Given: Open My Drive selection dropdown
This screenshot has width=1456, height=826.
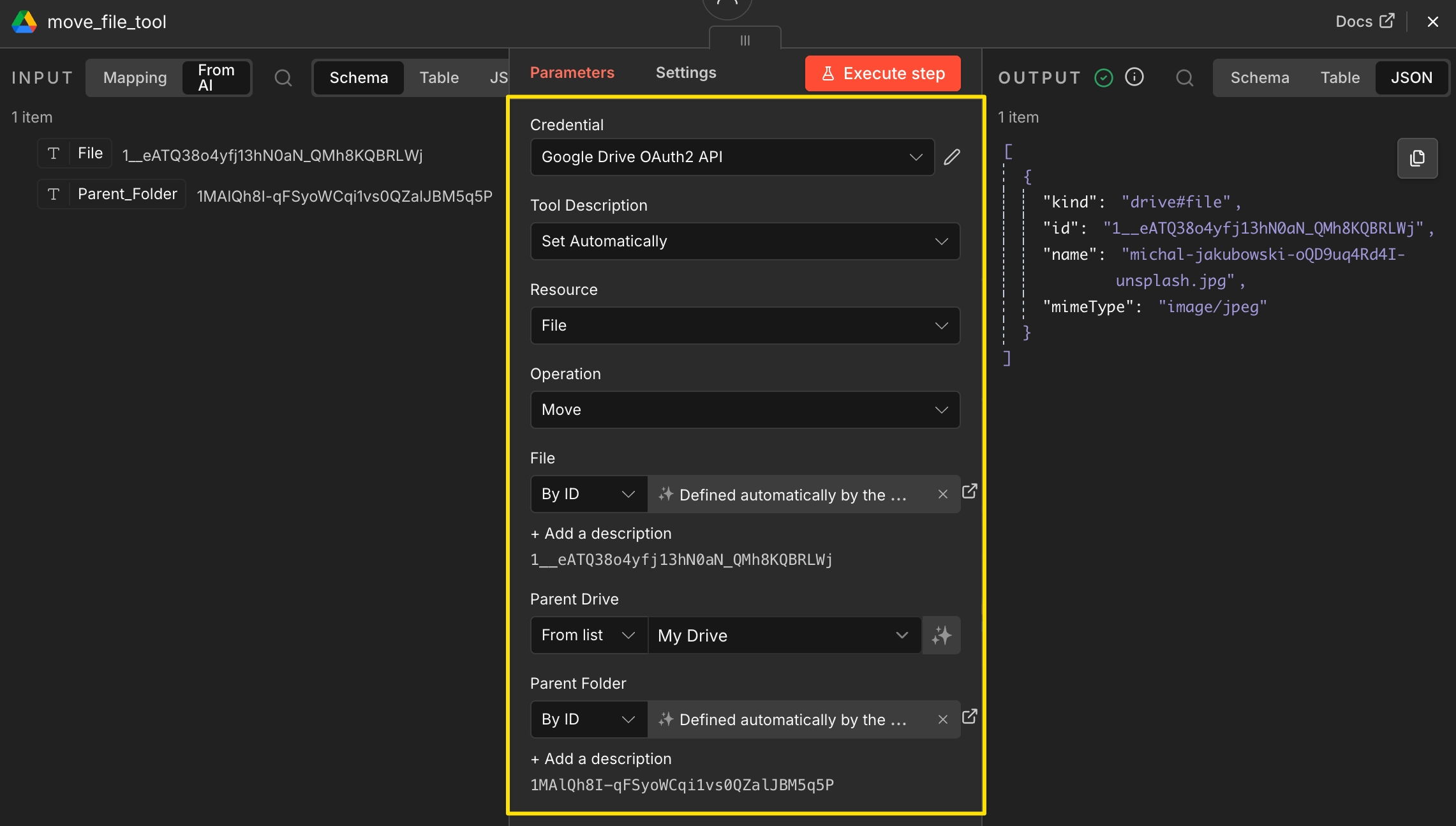Looking at the screenshot, I should 785,635.
